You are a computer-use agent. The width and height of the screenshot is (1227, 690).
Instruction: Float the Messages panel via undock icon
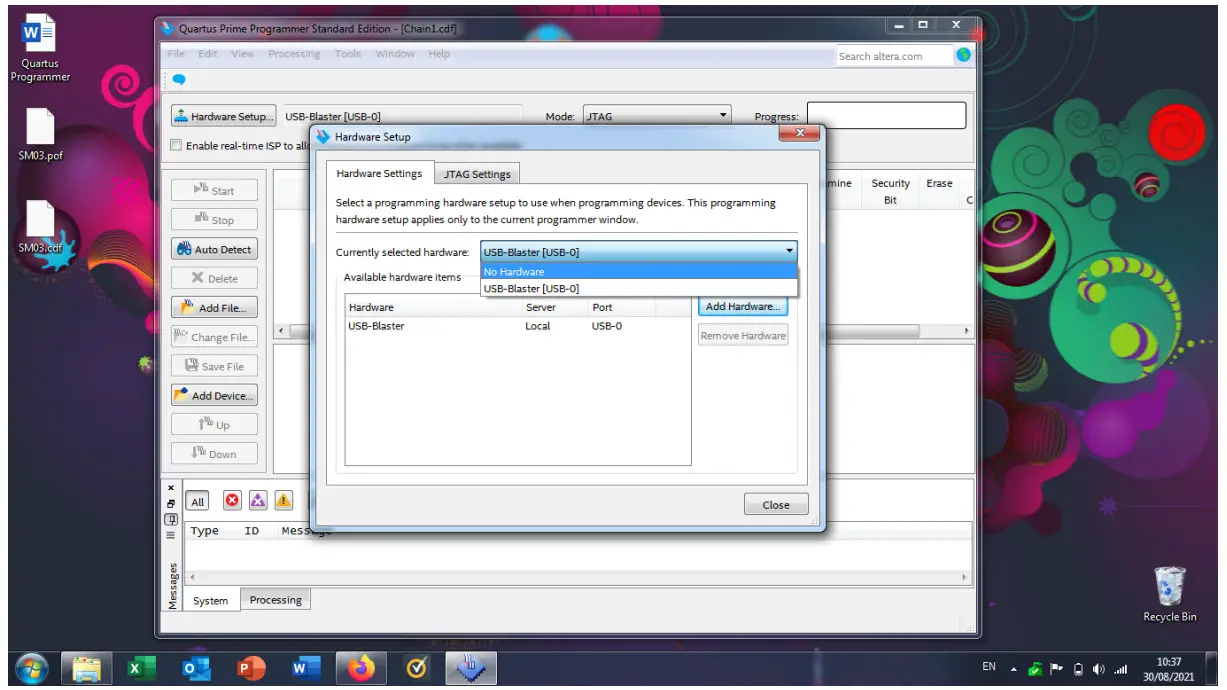(x=171, y=503)
